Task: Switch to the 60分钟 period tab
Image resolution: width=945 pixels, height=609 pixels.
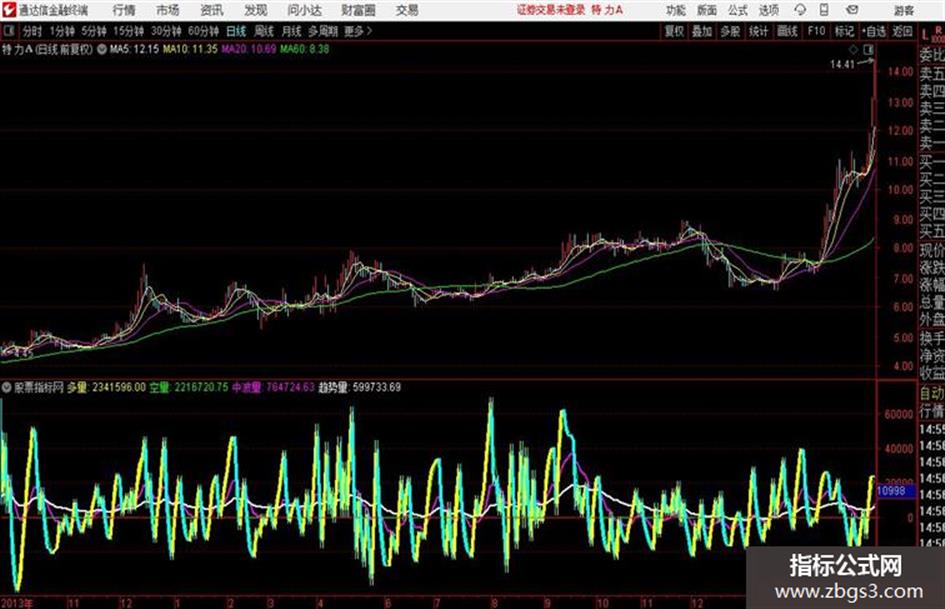Action: (204, 31)
